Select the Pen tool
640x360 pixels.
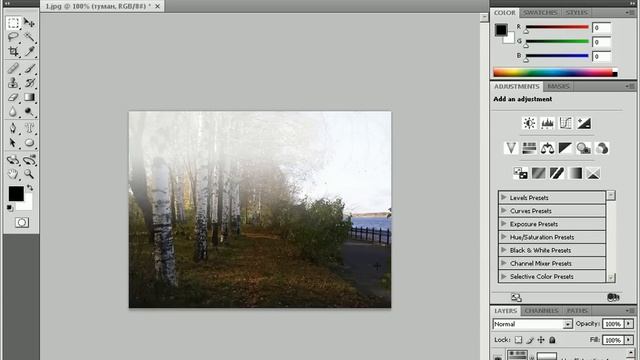coord(13,128)
